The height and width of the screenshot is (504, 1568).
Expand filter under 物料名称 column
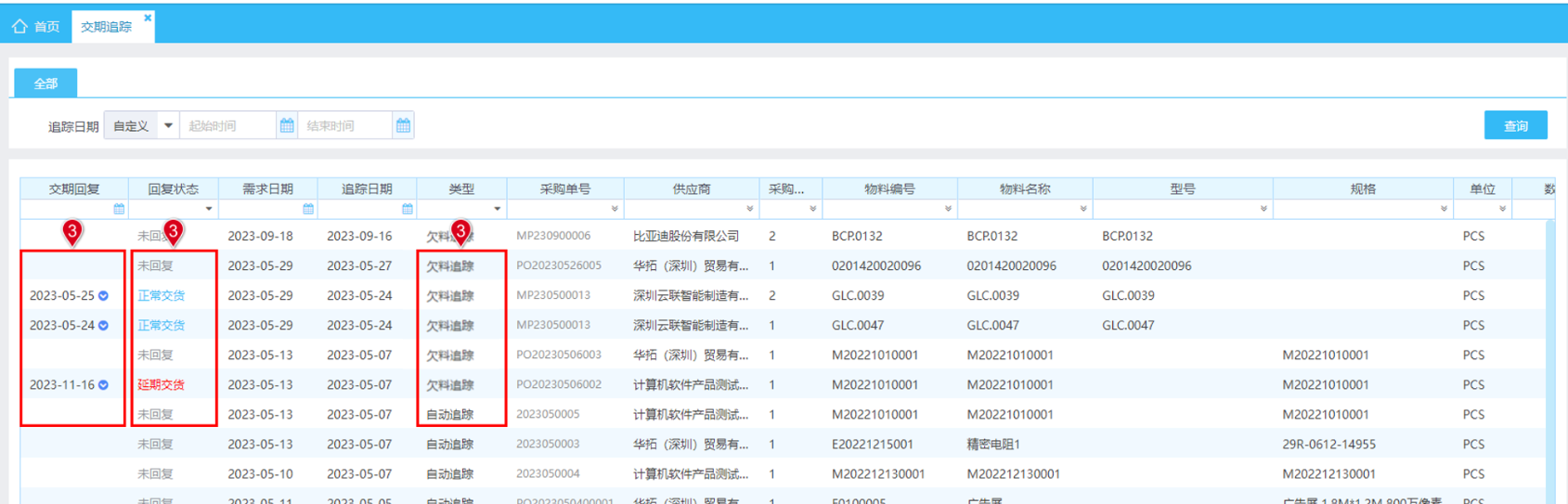point(1083,209)
